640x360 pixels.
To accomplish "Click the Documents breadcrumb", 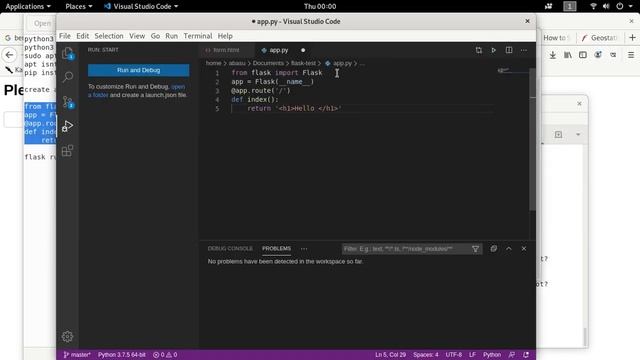I will pos(268,63).
